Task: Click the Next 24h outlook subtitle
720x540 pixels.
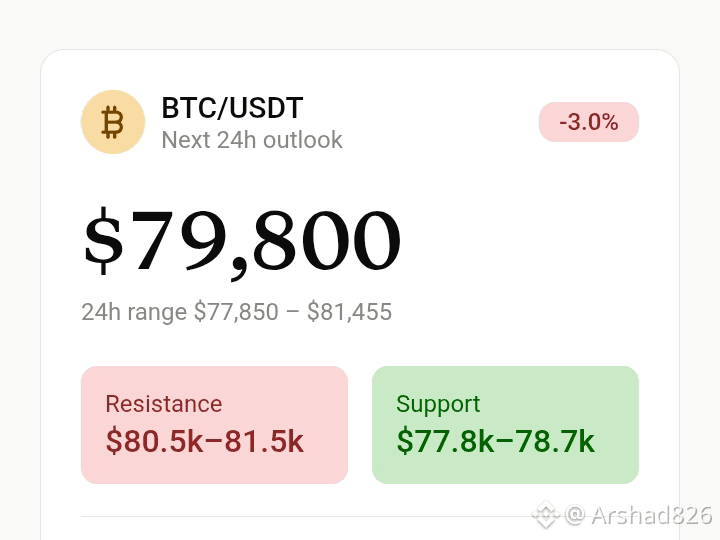Action: point(252,140)
